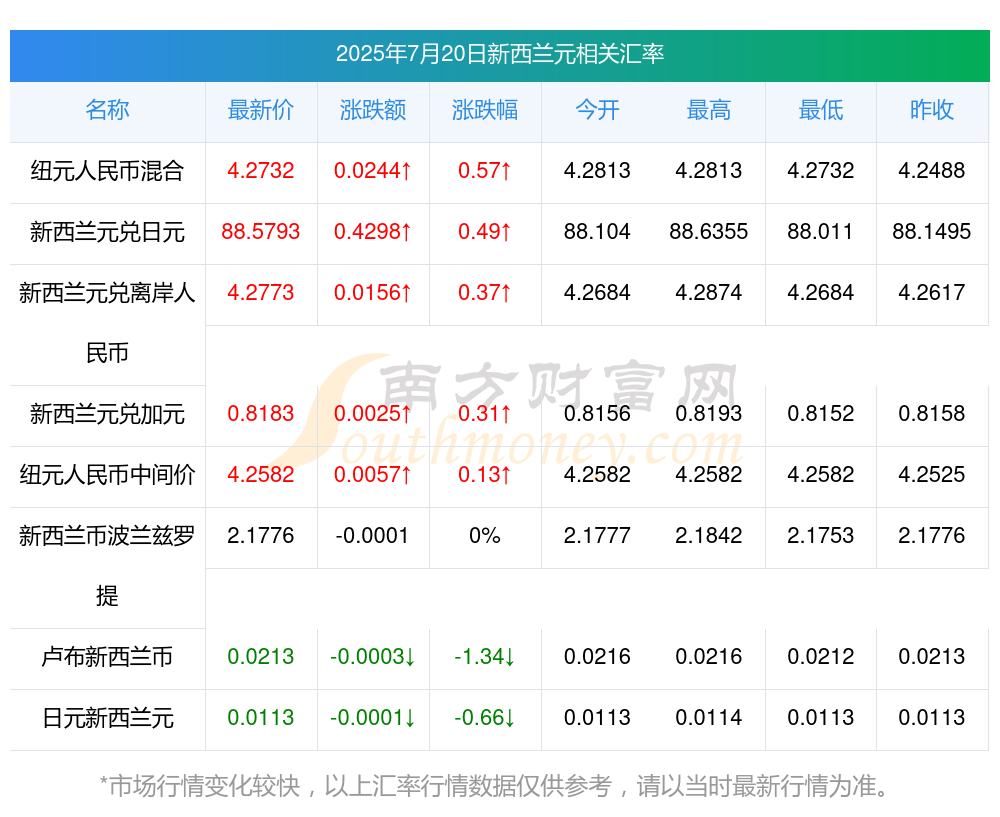
Task: Click high value 0.8193
Action: (x=709, y=414)
